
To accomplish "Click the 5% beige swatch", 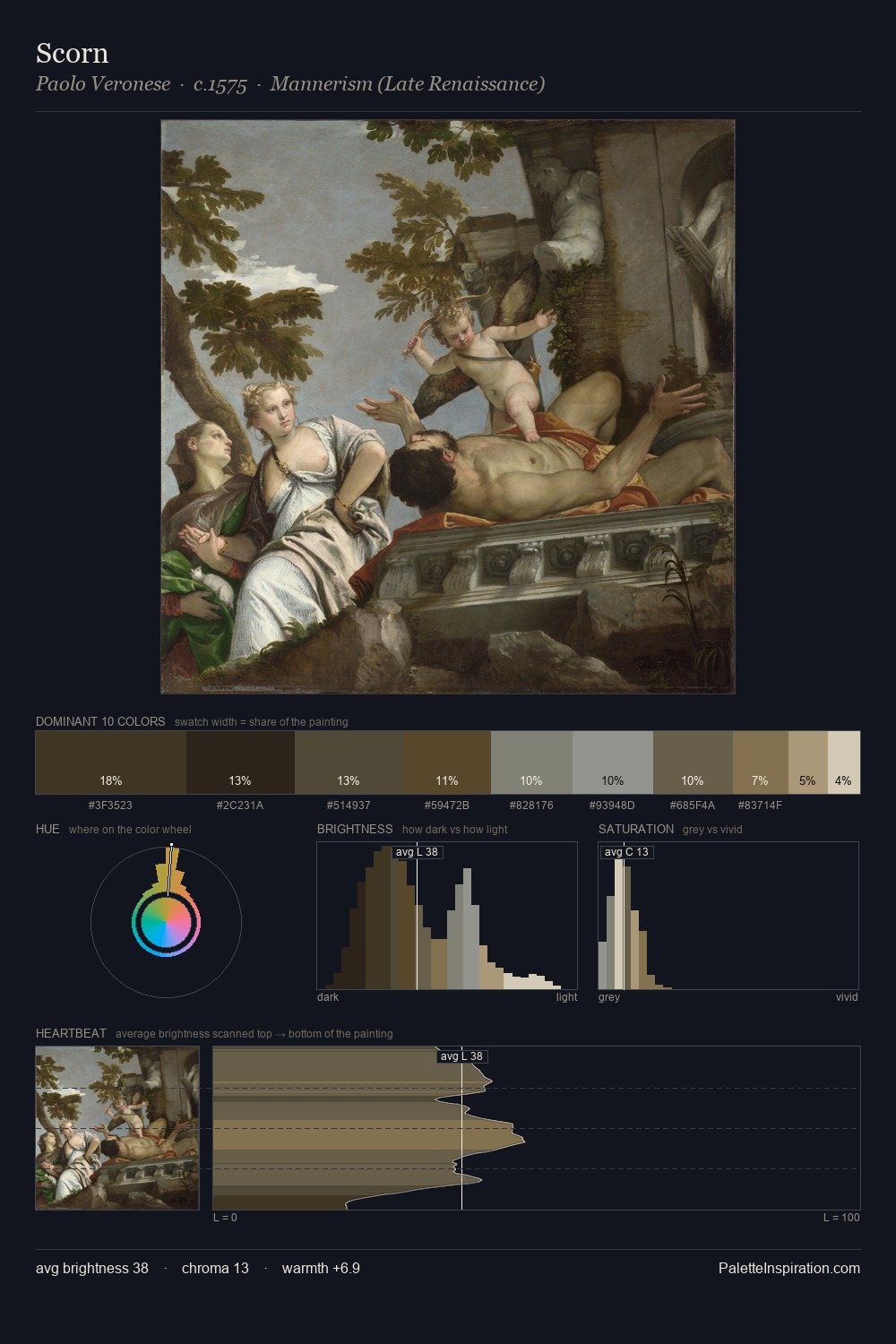I will [x=808, y=762].
